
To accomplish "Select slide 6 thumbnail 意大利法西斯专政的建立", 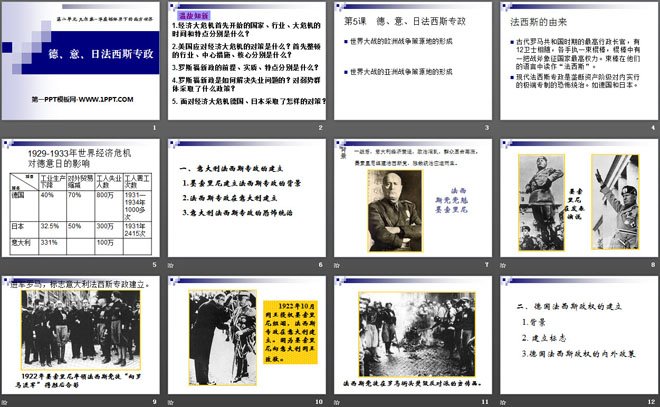I will click(247, 198).
